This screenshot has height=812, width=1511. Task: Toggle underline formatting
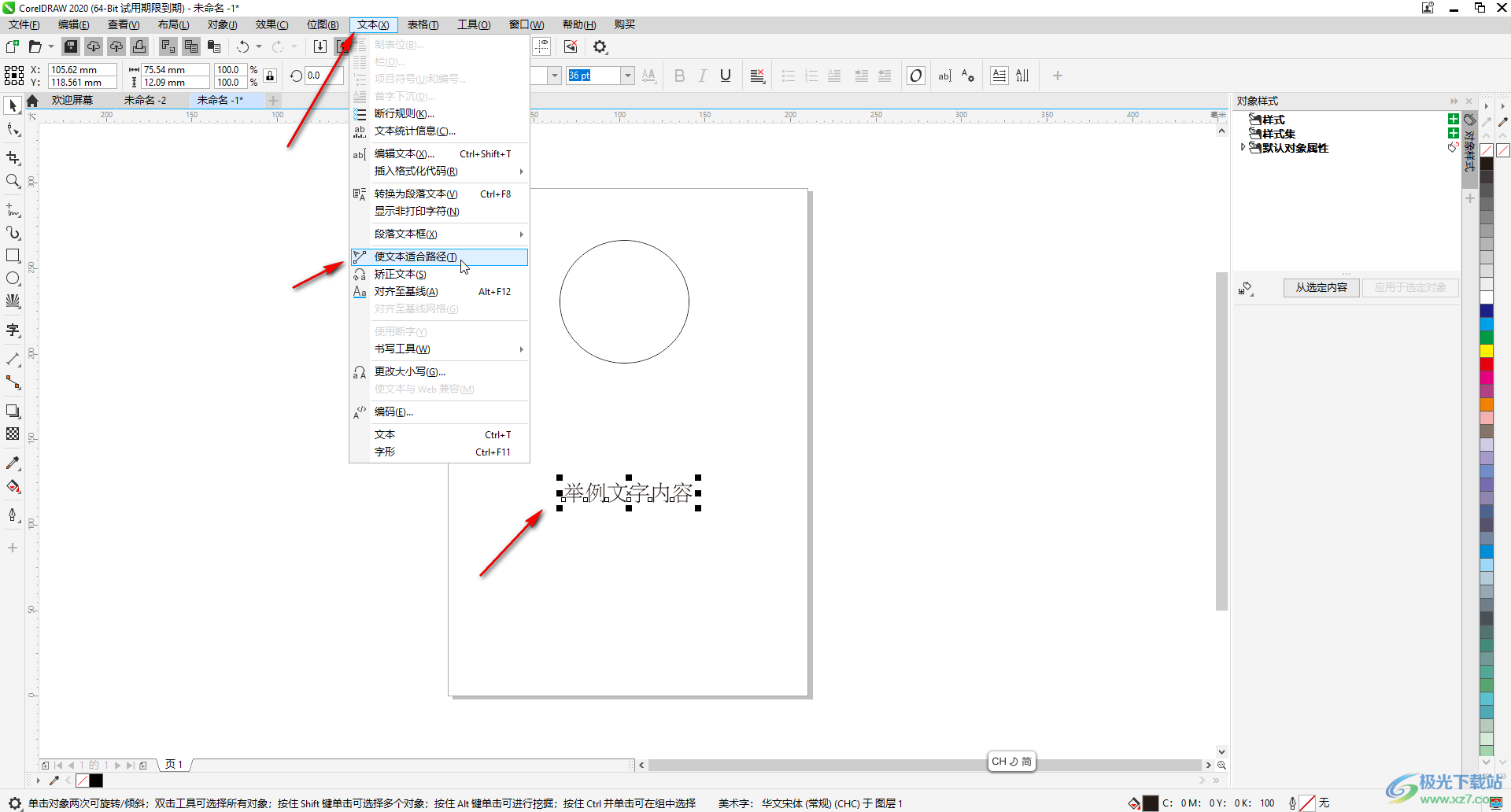pyautogui.click(x=726, y=76)
